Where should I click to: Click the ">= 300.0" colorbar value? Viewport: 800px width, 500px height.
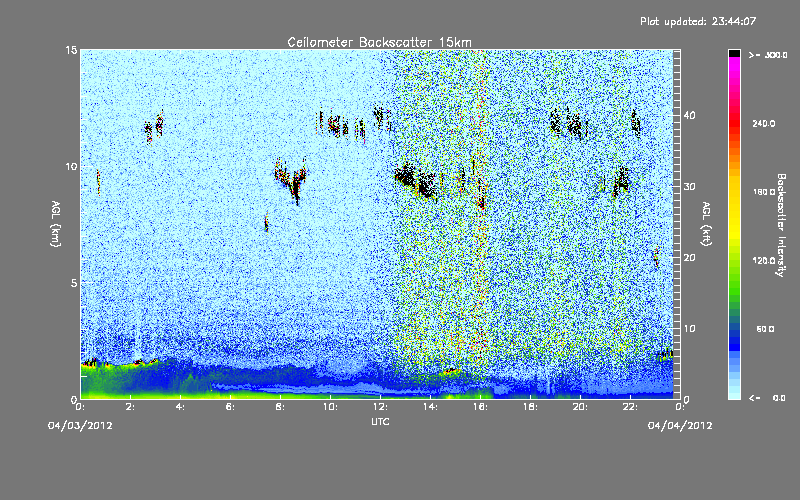pos(768,55)
